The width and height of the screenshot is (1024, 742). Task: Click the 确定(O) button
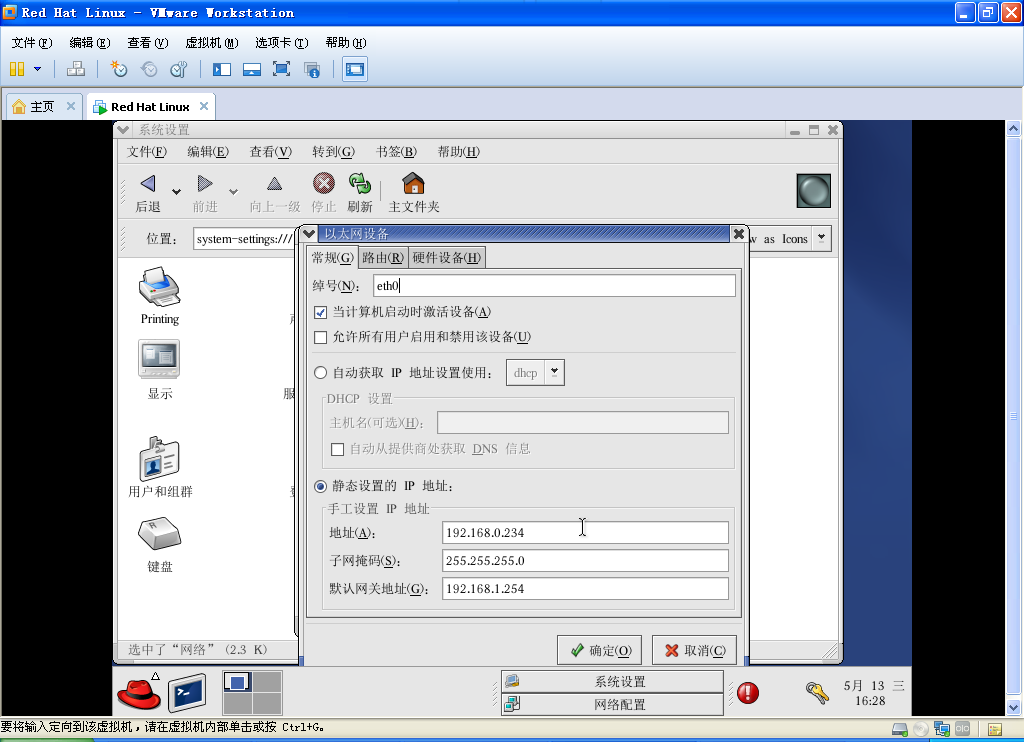pyautogui.click(x=600, y=651)
